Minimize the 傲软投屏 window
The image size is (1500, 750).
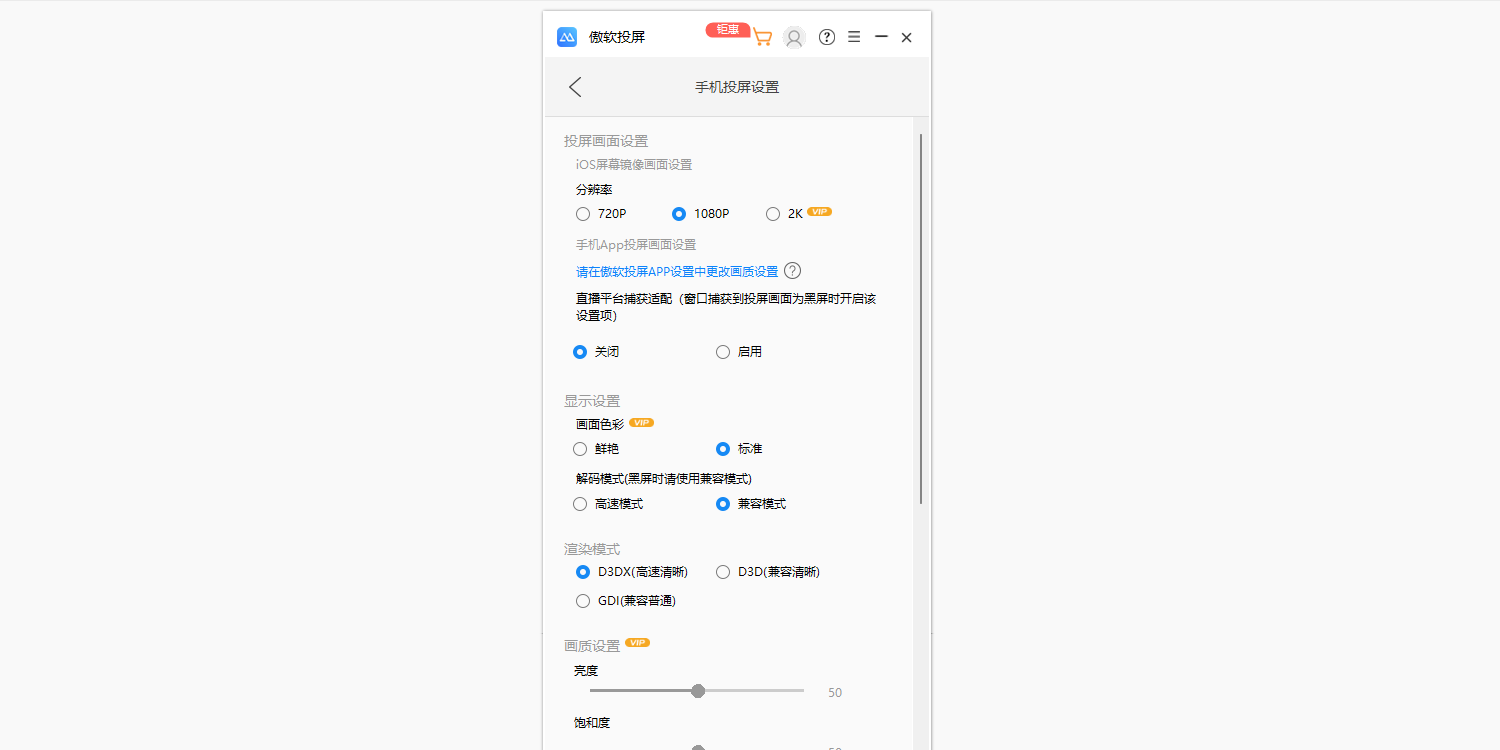tap(881, 37)
